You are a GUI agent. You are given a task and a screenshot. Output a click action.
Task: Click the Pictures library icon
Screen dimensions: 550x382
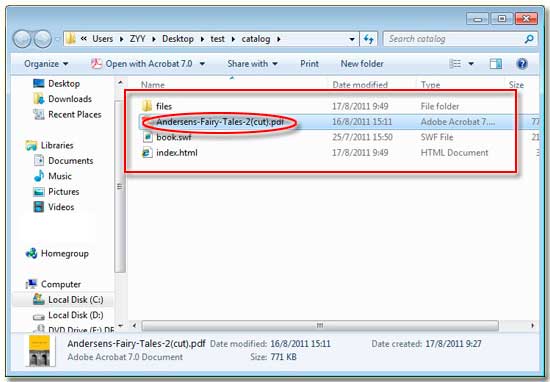[x=39, y=192]
